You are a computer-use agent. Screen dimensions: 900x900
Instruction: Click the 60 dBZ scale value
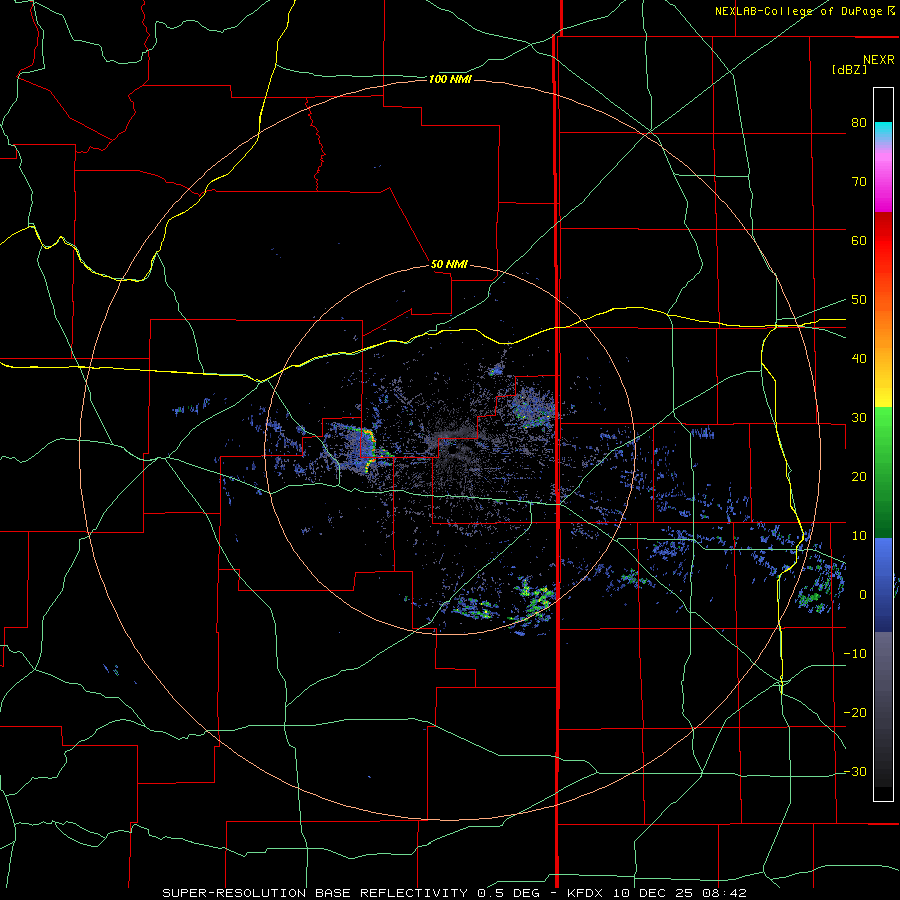pyautogui.click(x=859, y=241)
